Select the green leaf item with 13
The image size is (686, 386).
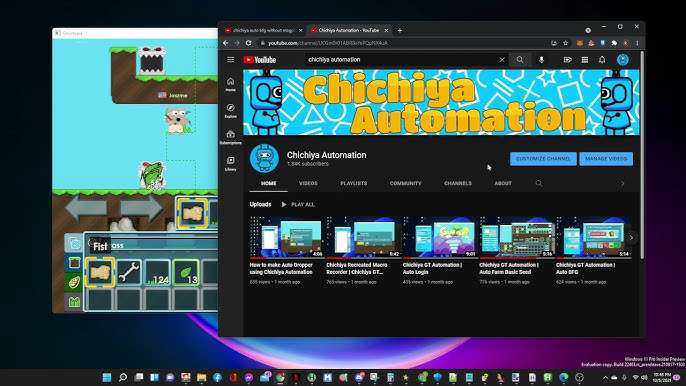(186, 272)
